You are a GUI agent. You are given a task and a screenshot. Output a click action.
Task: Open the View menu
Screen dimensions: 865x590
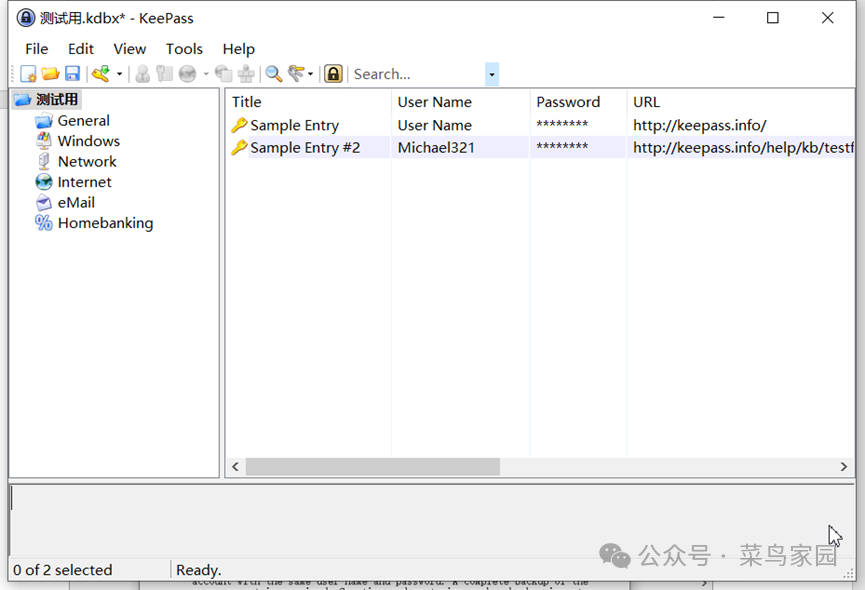[x=130, y=49]
